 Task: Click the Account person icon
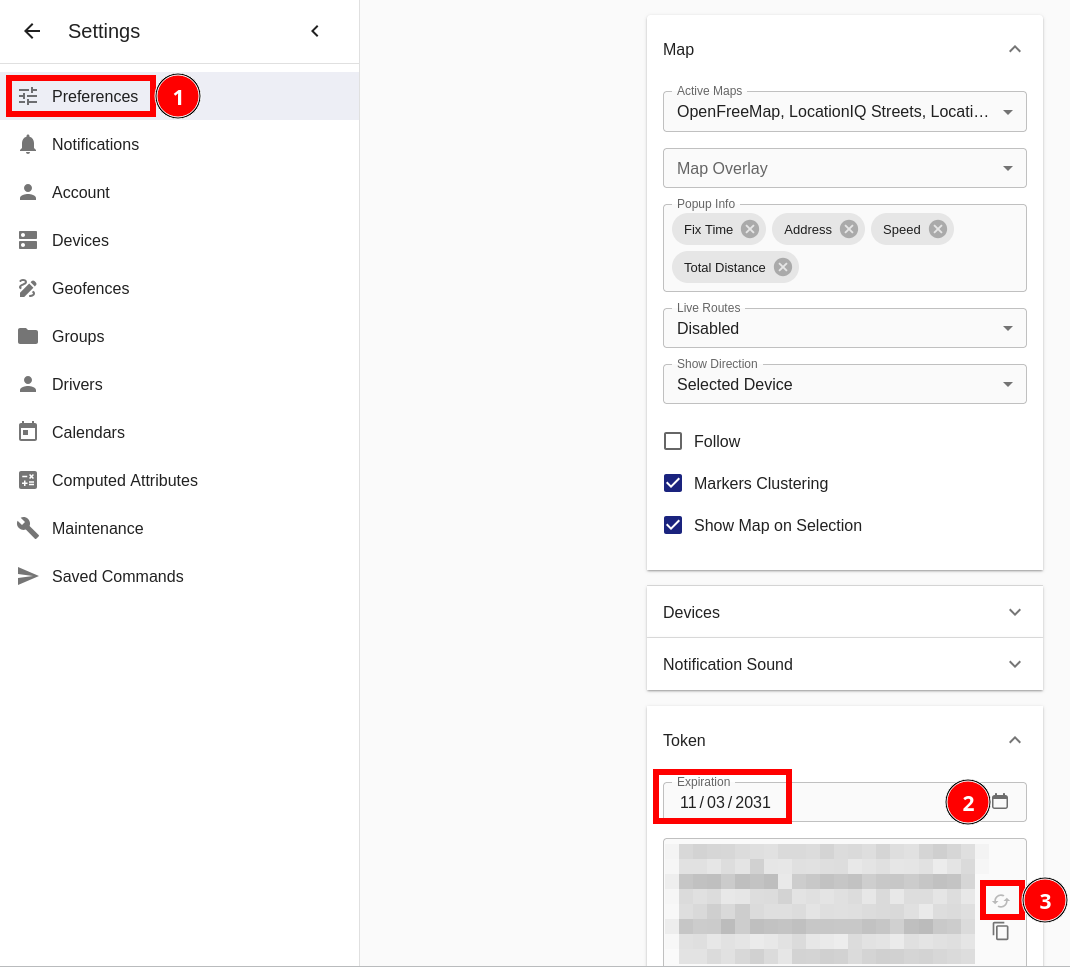28,192
